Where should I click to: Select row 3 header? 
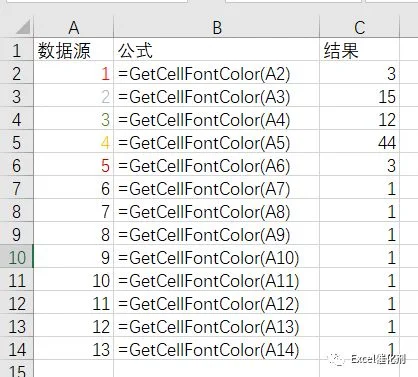point(17,95)
